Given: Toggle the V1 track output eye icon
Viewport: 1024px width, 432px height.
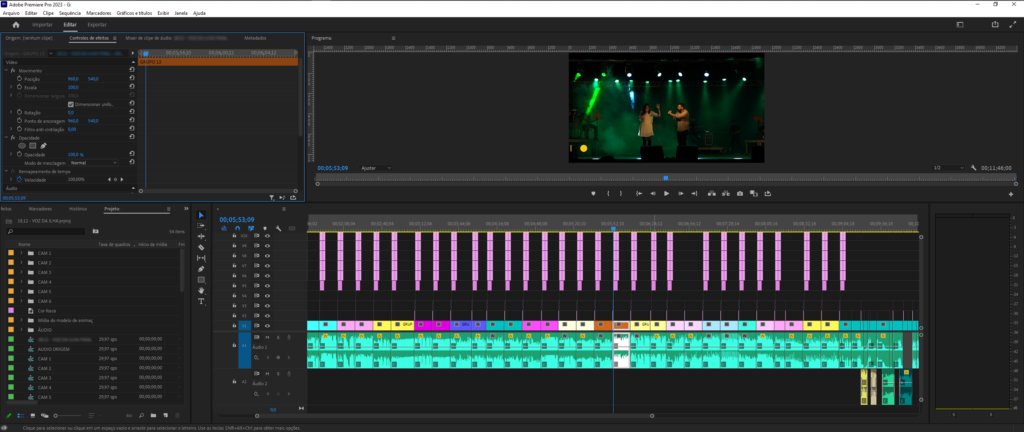Looking at the screenshot, I should click(x=267, y=326).
